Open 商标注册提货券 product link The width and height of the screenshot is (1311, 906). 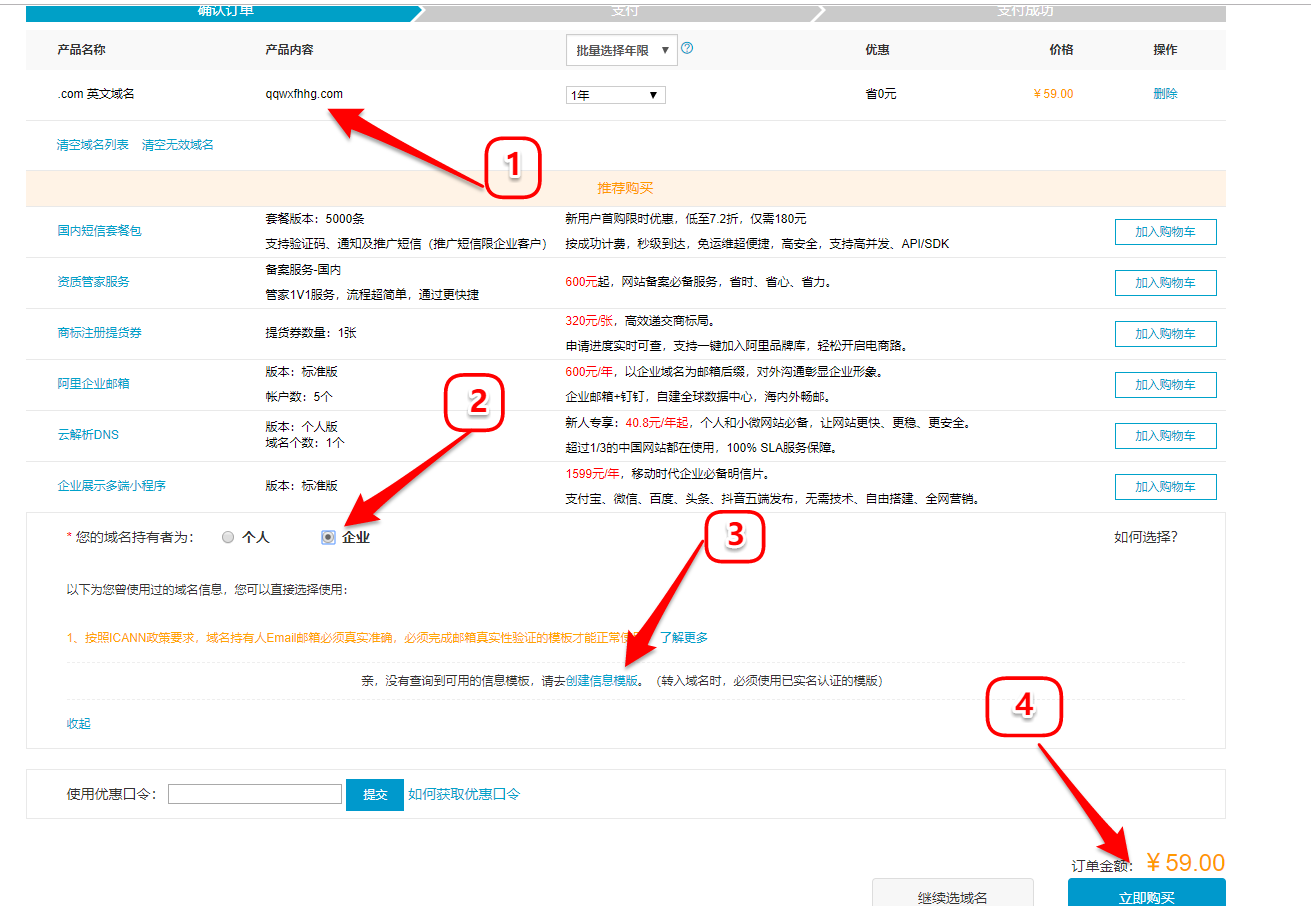99,333
